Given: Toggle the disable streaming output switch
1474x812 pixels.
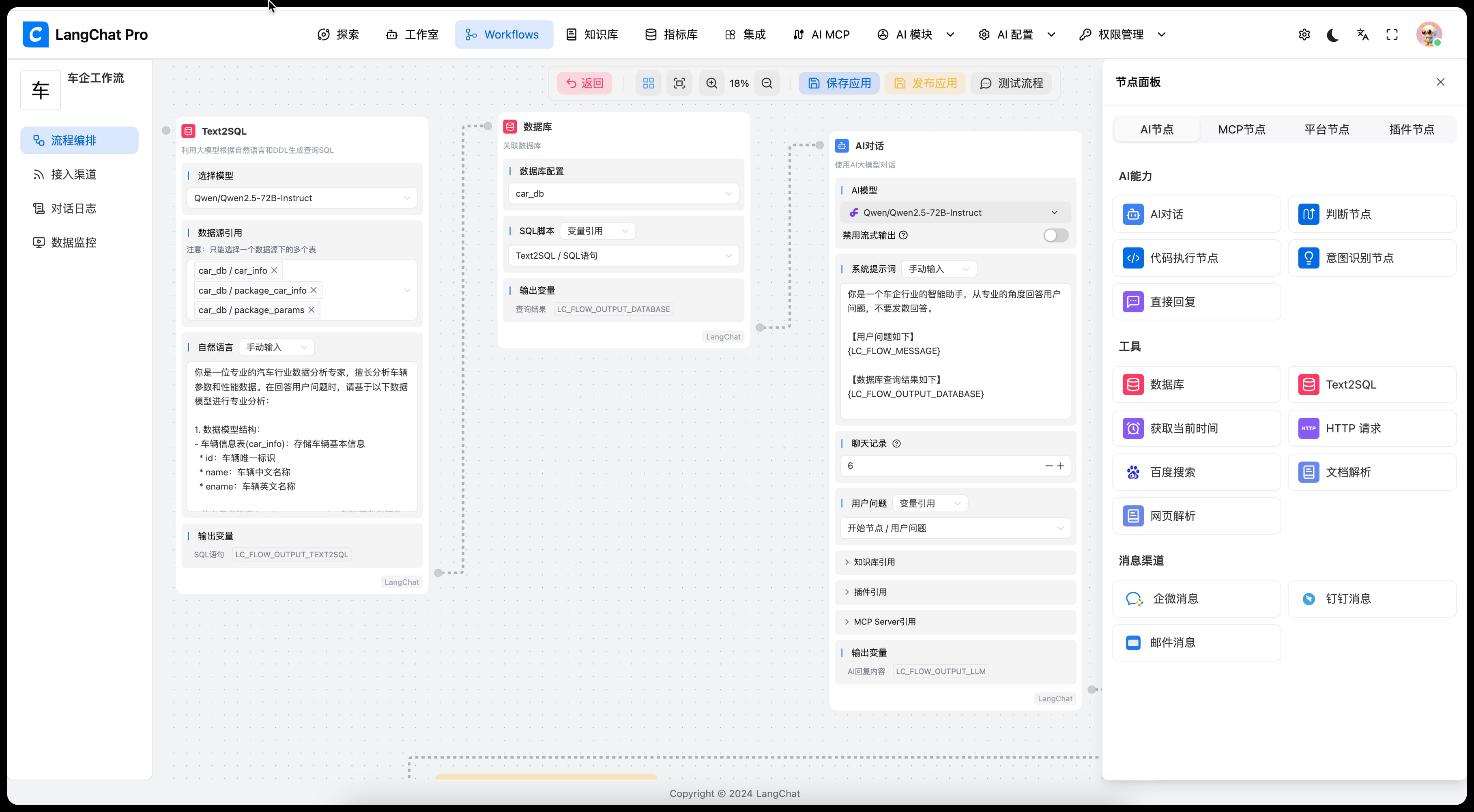Looking at the screenshot, I should [x=1055, y=235].
